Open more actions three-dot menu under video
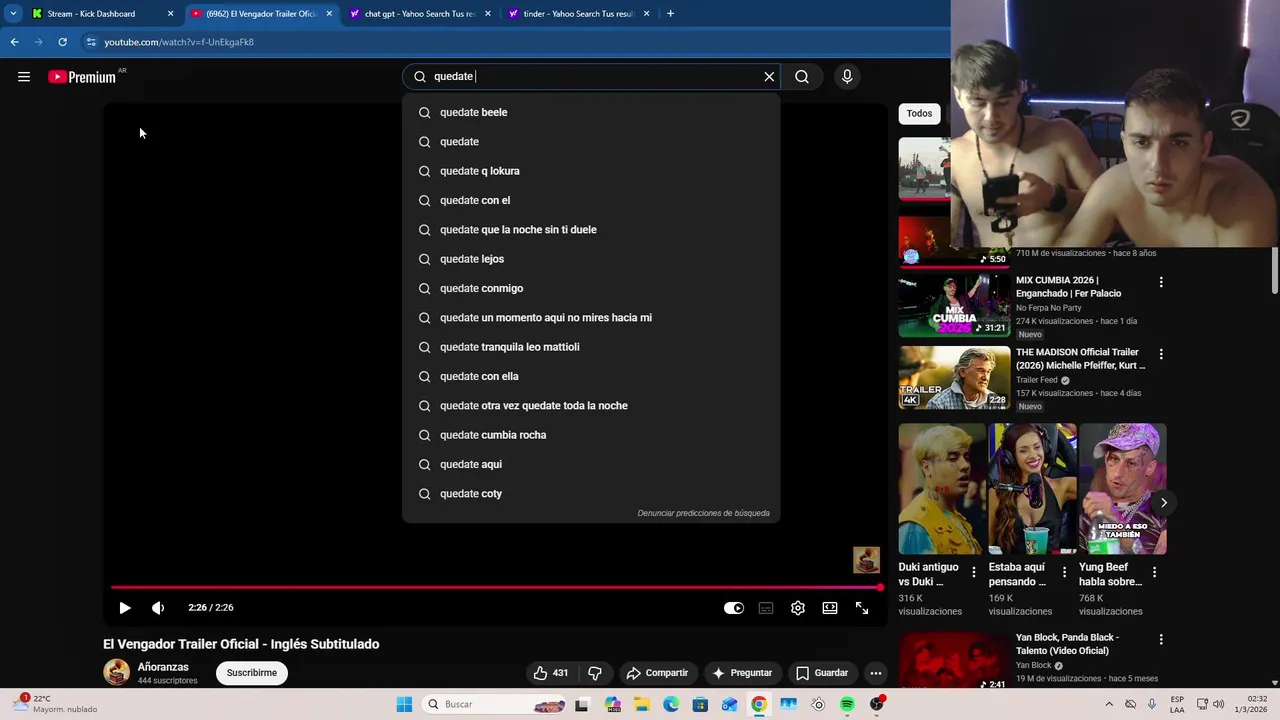The width and height of the screenshot is (1280, 720). tap(875, 673)
